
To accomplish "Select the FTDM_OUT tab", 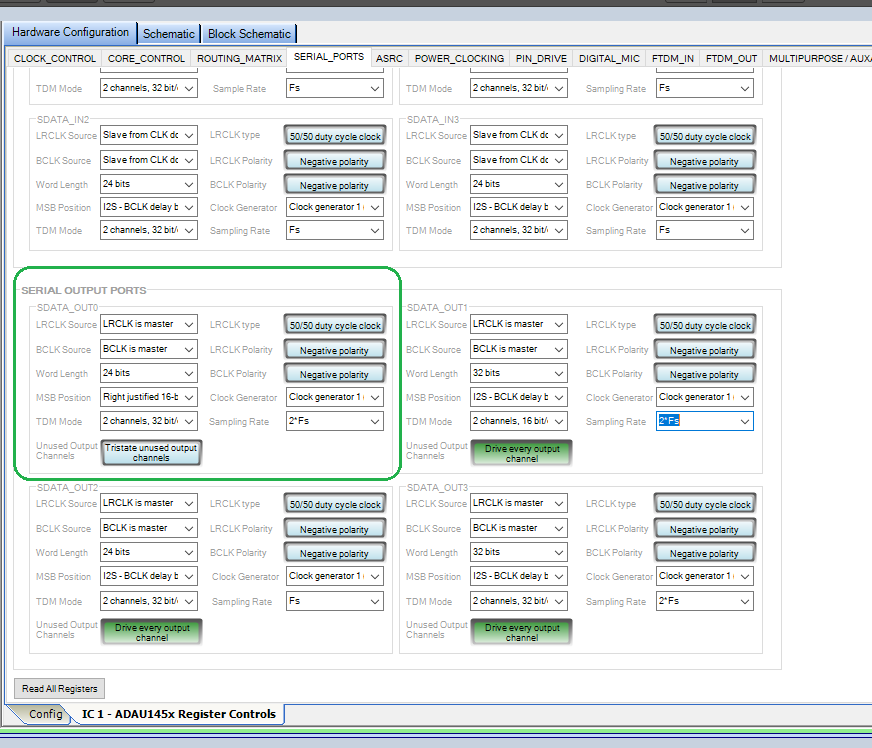I will point(731,58).
